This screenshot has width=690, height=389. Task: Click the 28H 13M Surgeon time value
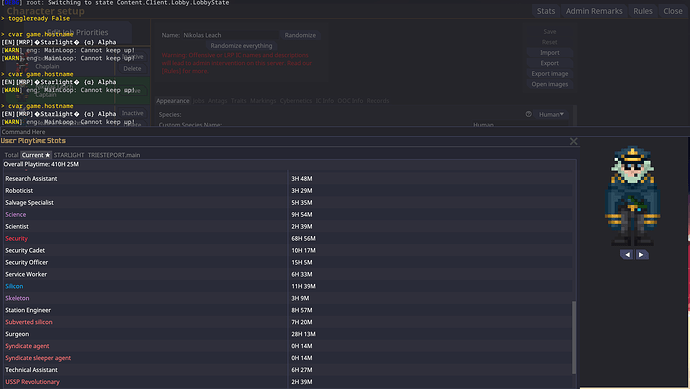[303, 334]
